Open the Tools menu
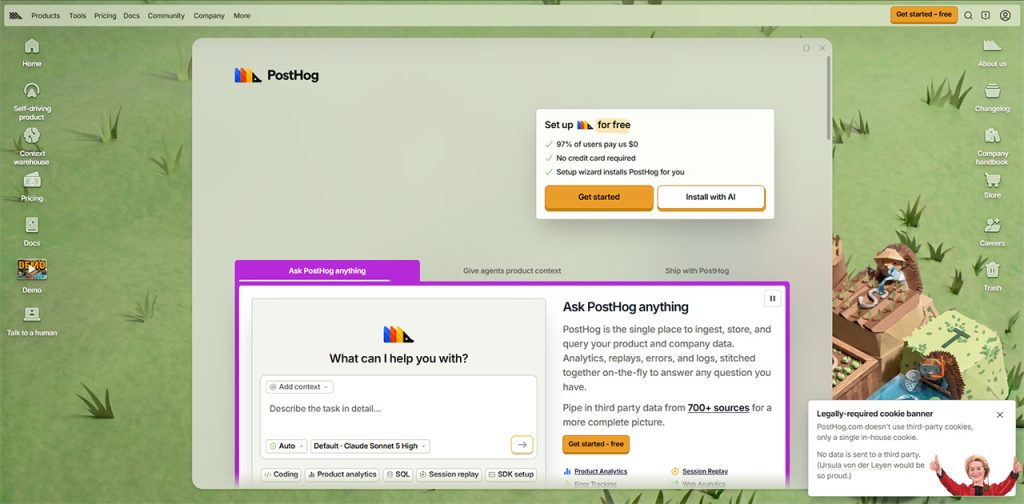The width and height of the screenshot is (1024, 504). (78, 16)
